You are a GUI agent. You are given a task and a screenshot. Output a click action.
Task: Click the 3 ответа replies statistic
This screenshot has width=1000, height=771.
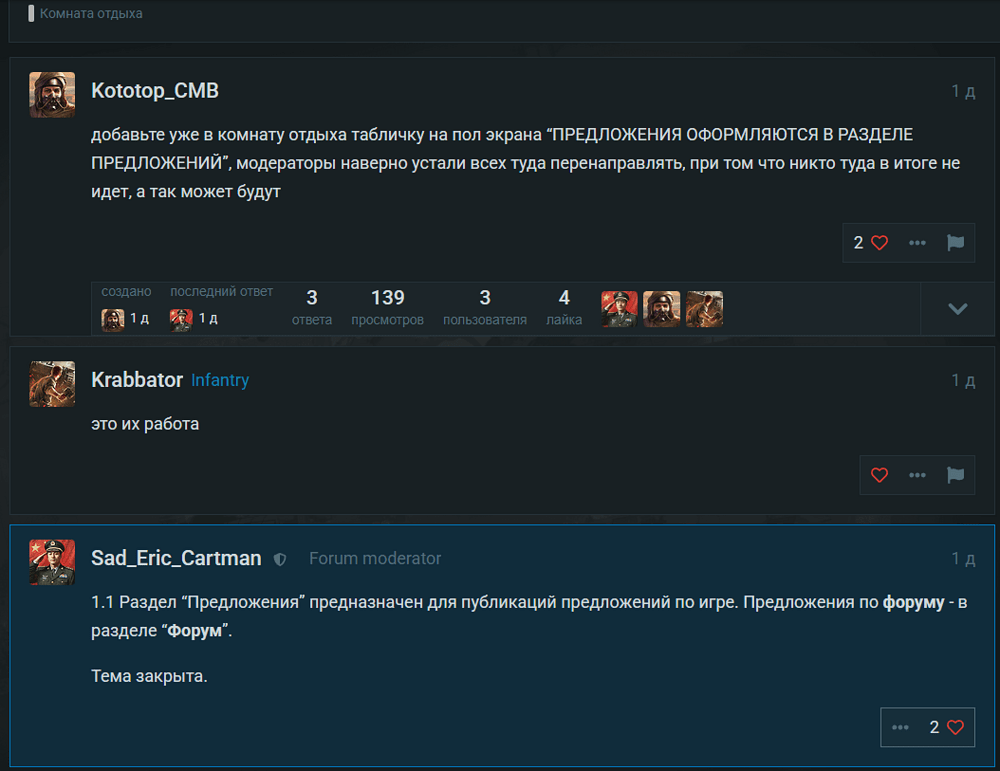click(x=312, y=307)
